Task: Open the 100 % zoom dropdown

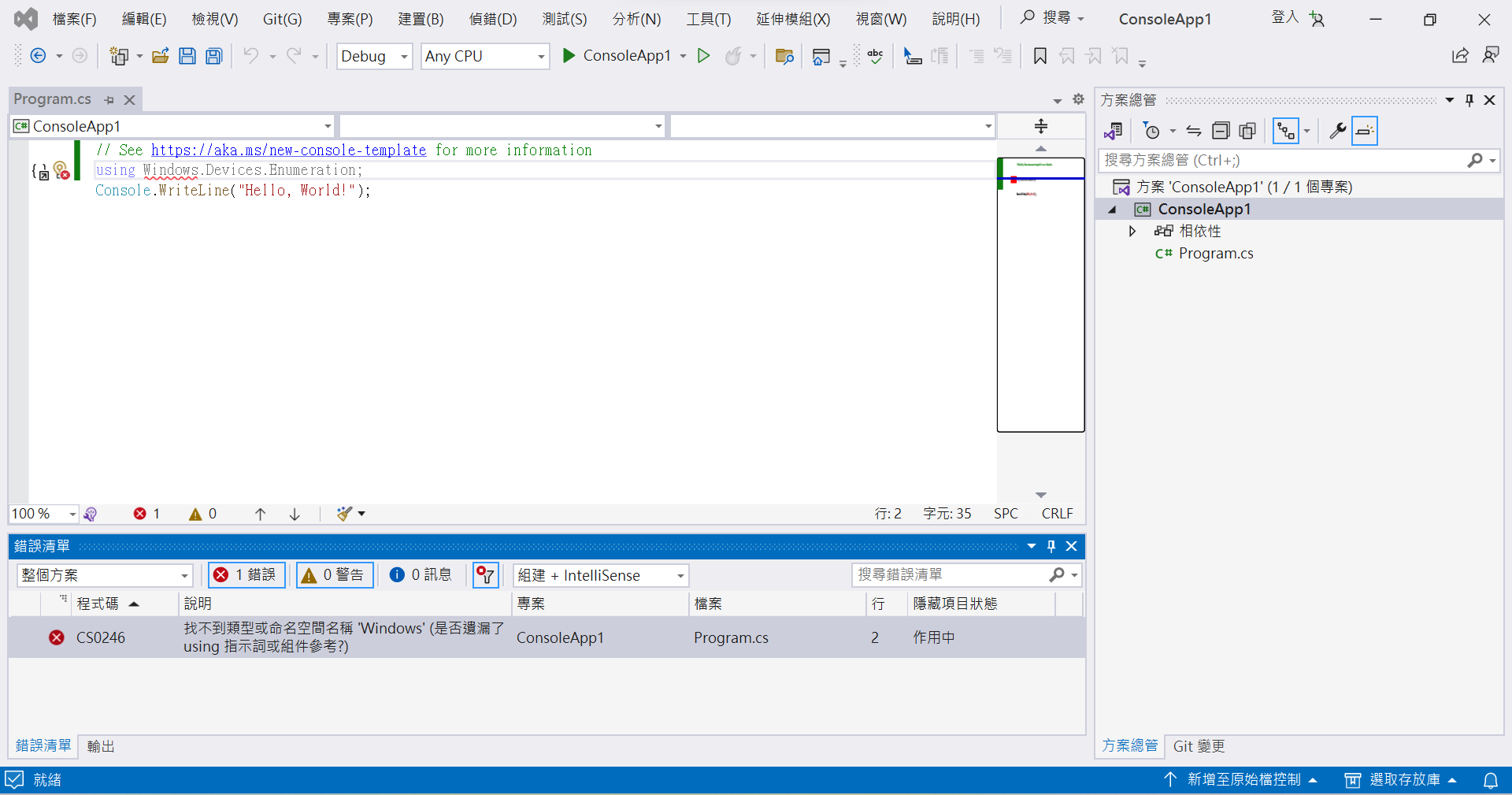Action: 44,514
